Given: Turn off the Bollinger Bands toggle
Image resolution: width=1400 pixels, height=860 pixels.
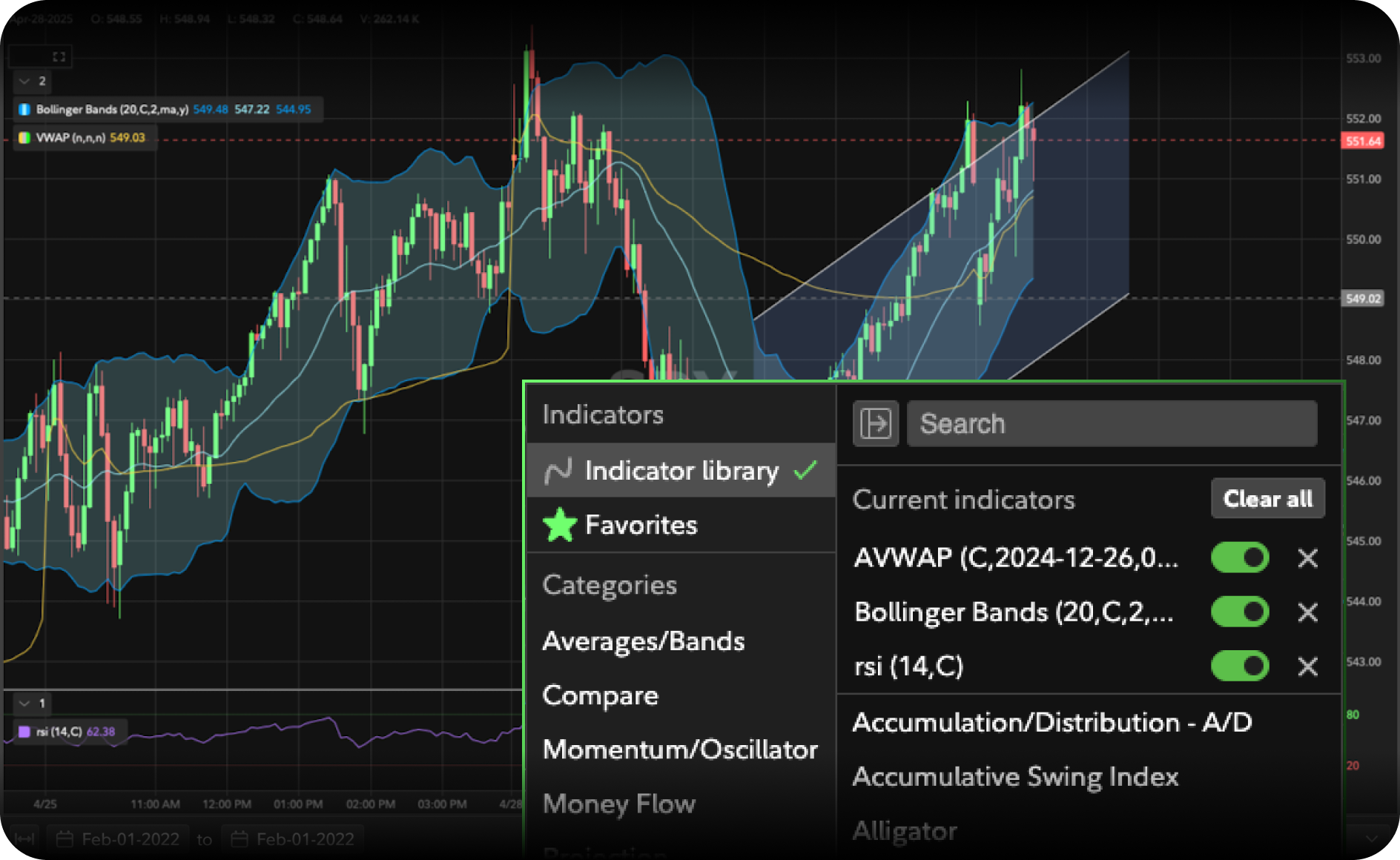Looking at the screenshot, I should click(x=1240, y=612).
